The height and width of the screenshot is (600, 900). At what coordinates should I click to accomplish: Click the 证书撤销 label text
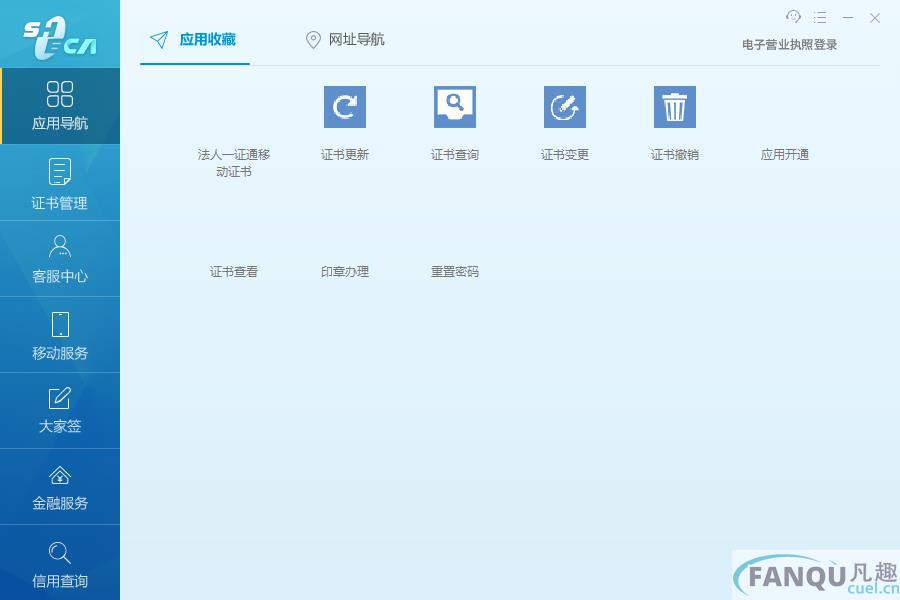click(675, 154)
